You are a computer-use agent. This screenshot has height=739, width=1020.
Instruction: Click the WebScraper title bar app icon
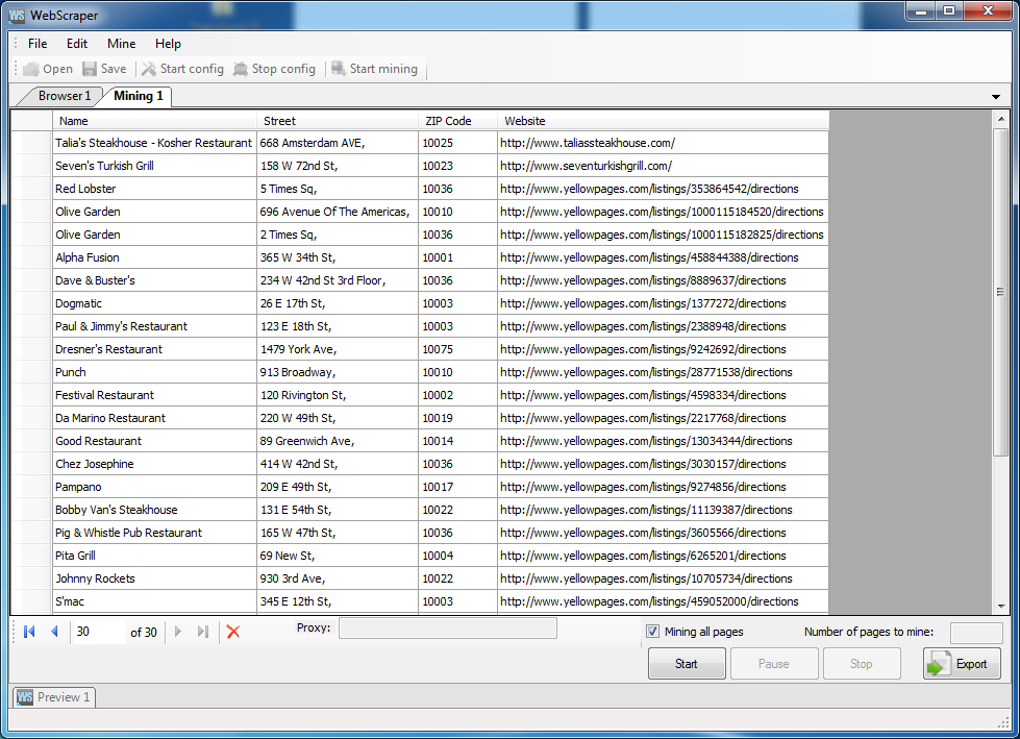point(17,15)
